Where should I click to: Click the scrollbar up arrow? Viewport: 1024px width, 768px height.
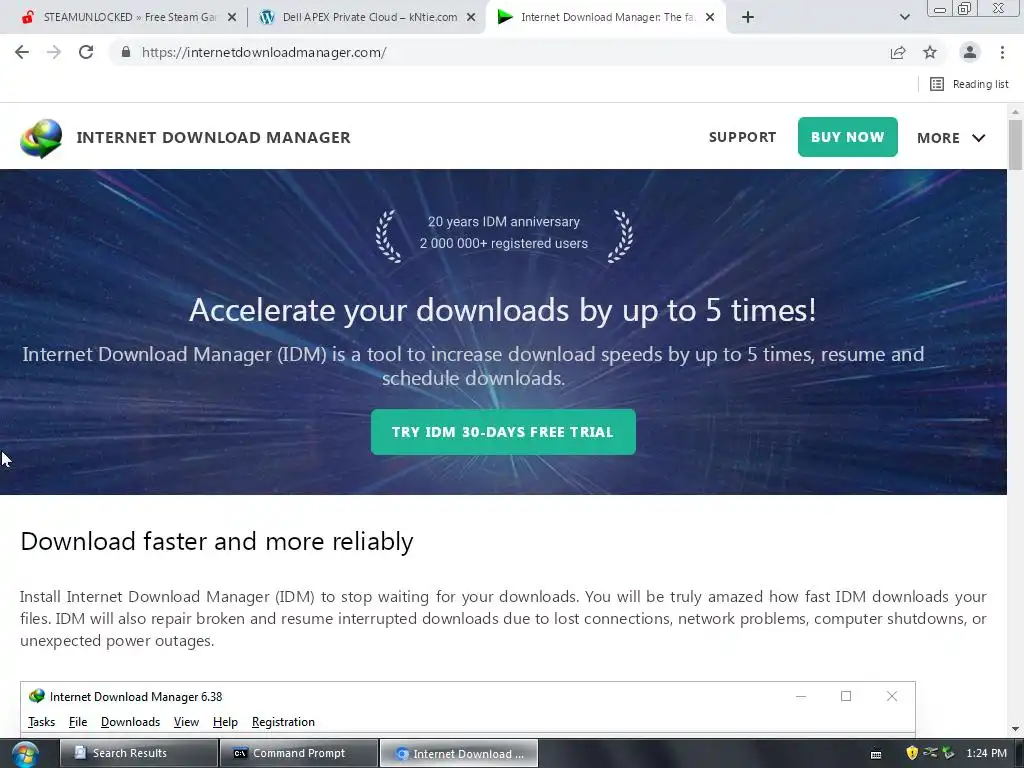click(1015, 111)
